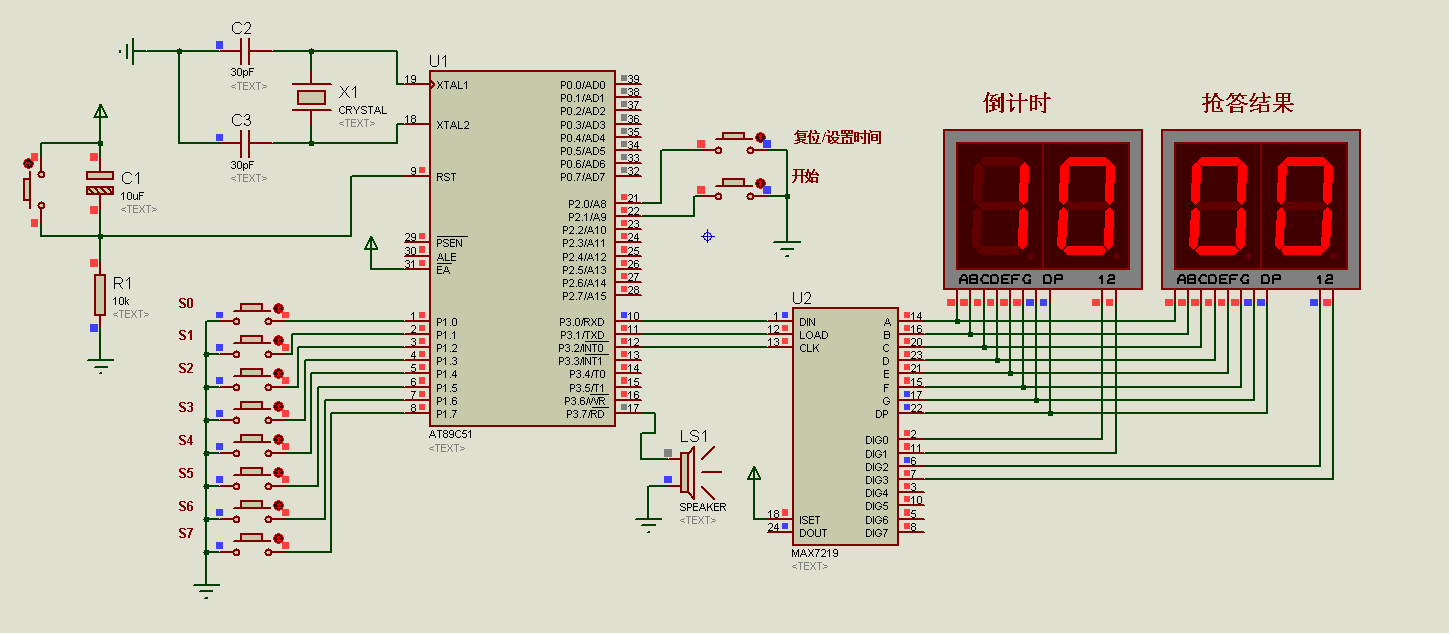Click the P3.7/RD pin label
Image resolution: width=1449 pixels, height=633 pixels.
[x=586, y=414]
